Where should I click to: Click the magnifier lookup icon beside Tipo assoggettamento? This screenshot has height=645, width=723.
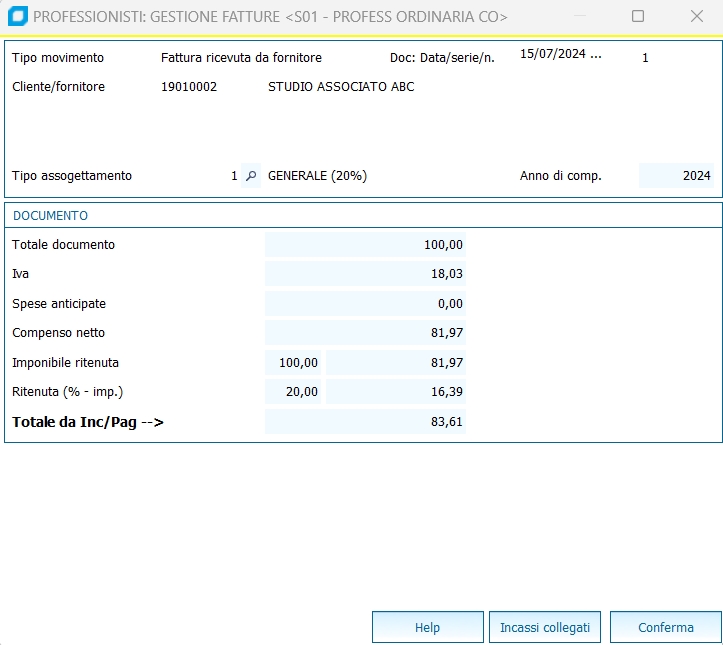point(251,176)
